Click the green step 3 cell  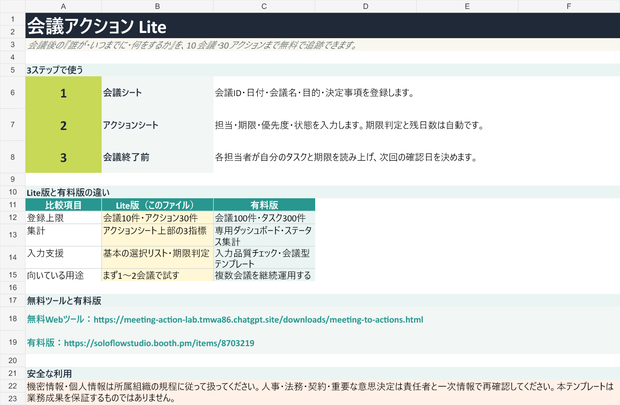click(x=63, y=157)
